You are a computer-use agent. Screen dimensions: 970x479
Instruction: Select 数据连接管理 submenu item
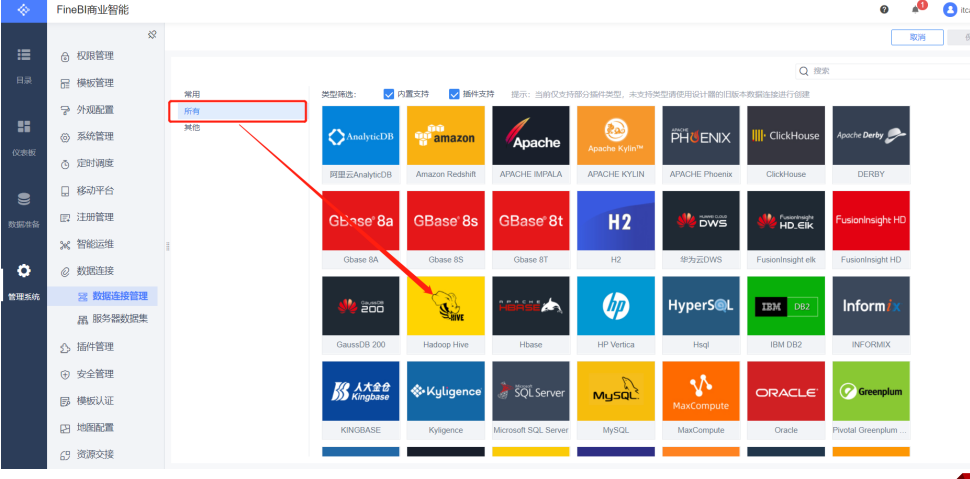coord(103,296)
